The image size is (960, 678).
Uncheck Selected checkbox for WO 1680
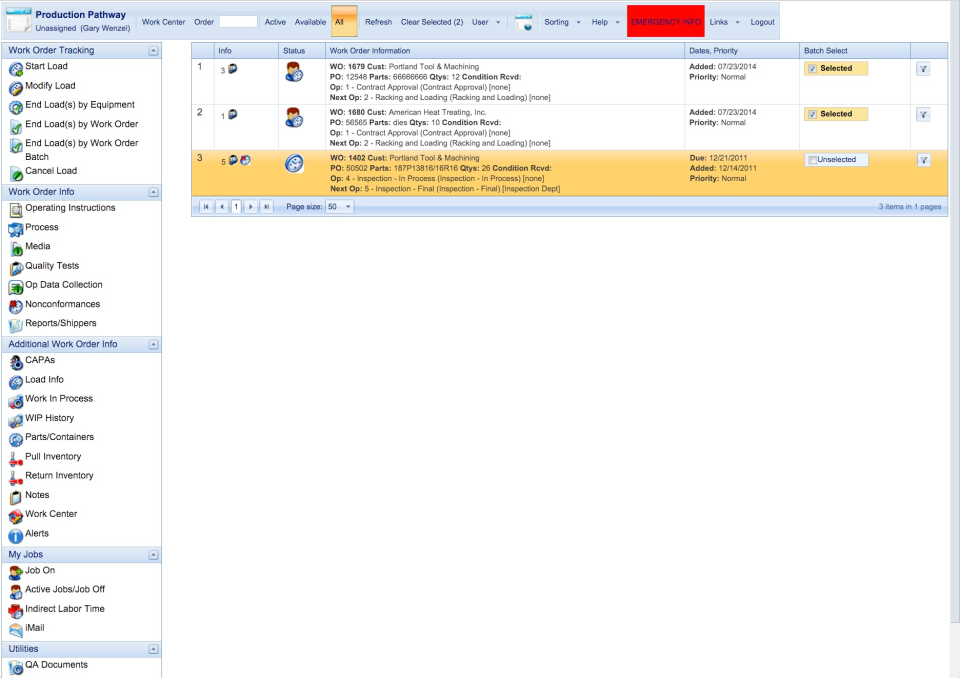point(812,115)
